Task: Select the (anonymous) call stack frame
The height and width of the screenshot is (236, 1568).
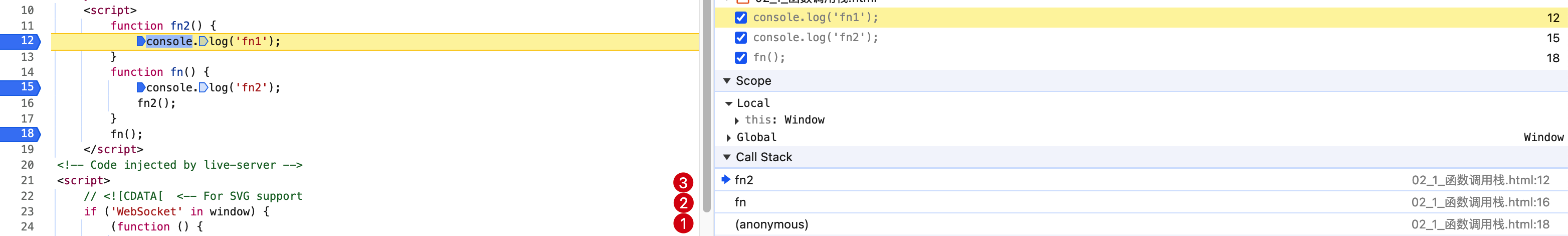Action: 771,224
